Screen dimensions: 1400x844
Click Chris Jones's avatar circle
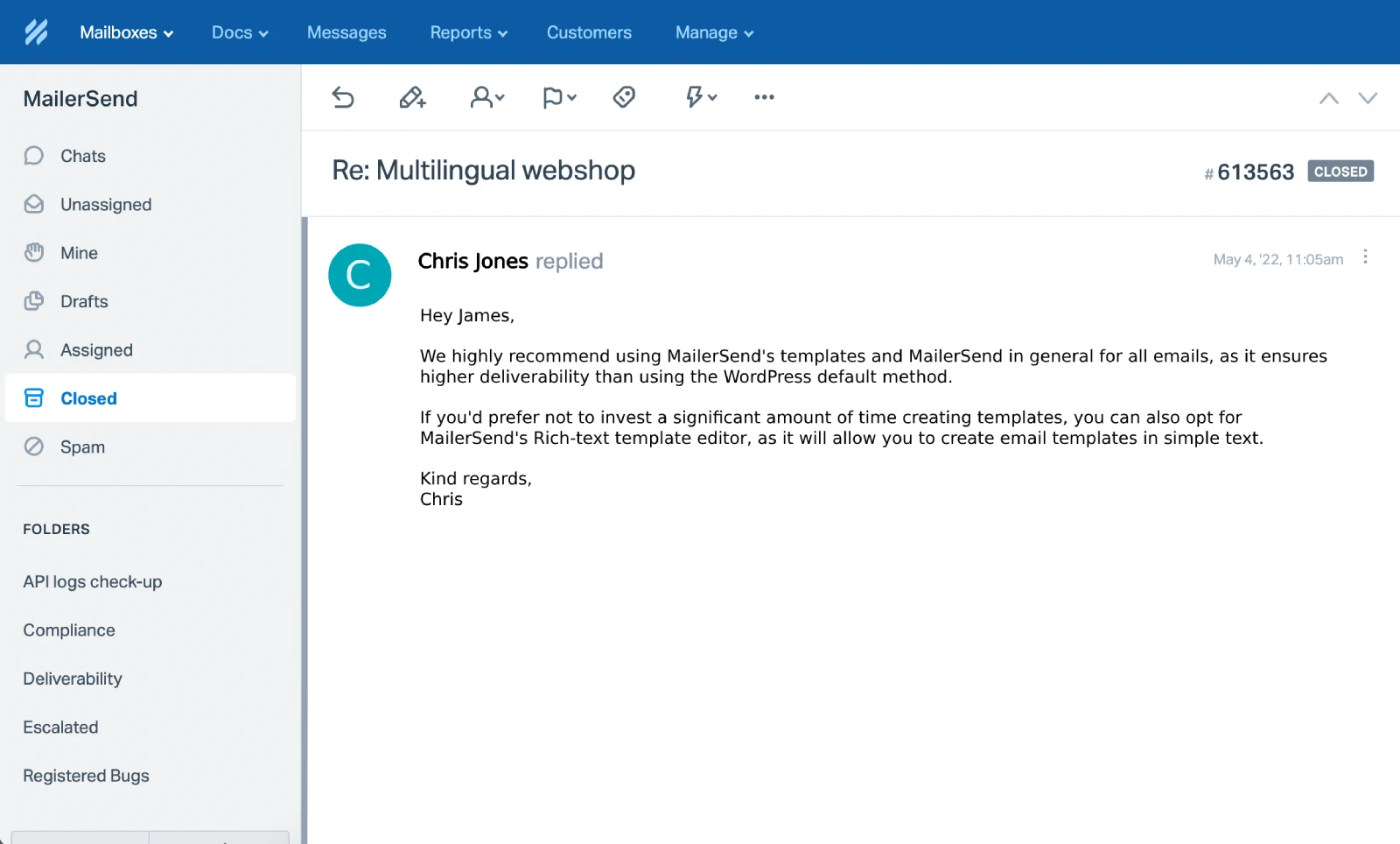click(x=360, y=275)
